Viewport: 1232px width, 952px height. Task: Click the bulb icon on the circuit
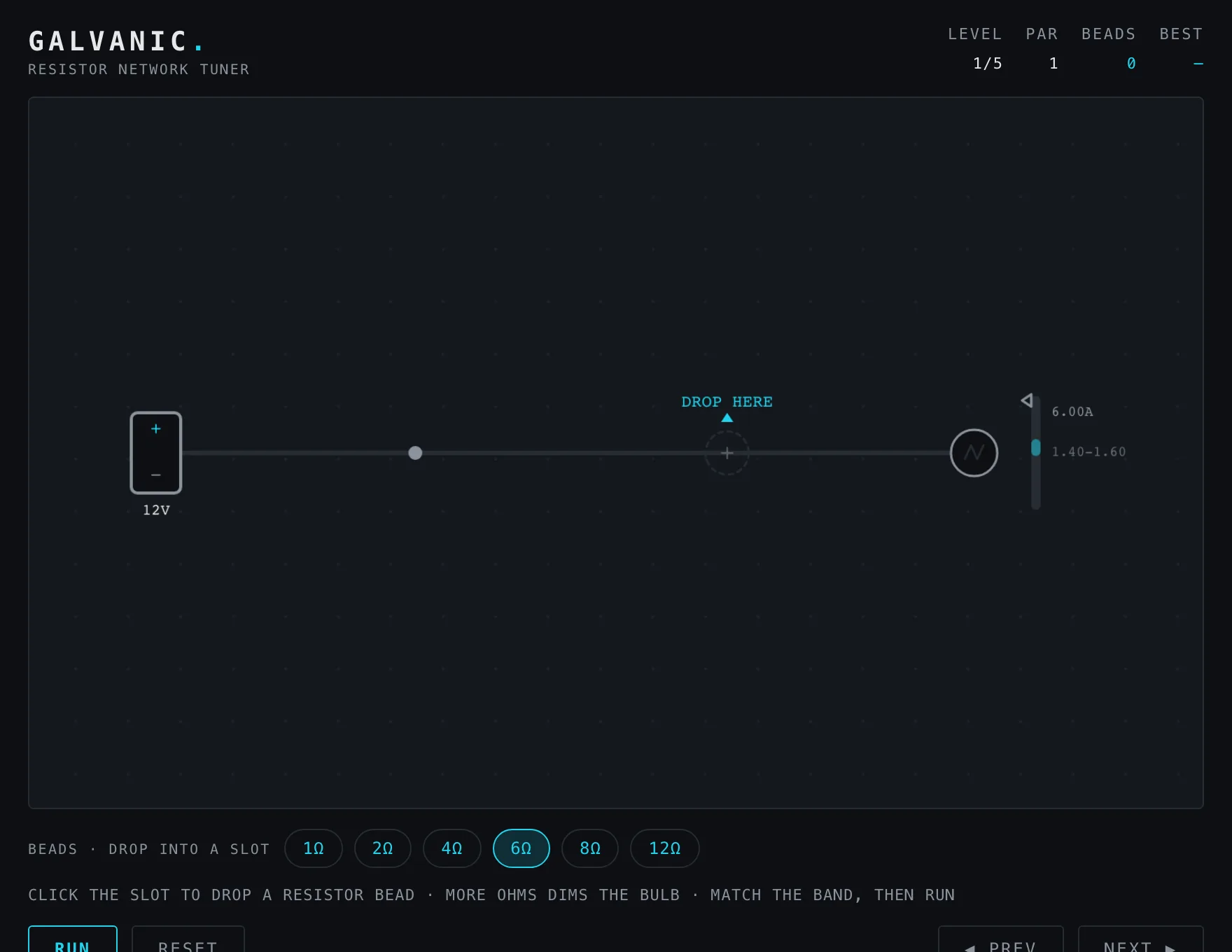click(x=974, y=453)
